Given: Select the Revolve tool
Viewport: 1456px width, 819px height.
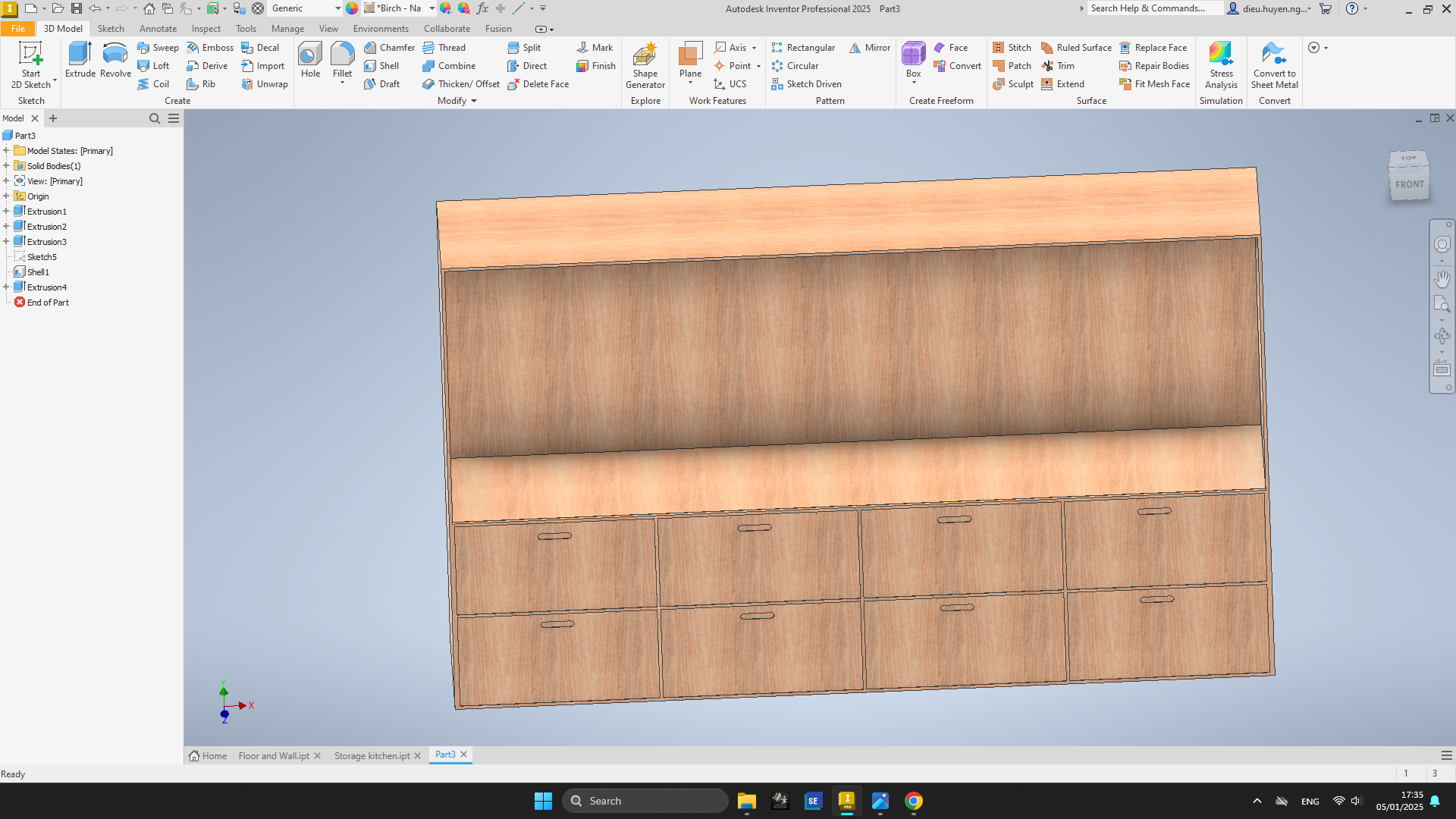Looking at the screenshot, I should point(115,60).
